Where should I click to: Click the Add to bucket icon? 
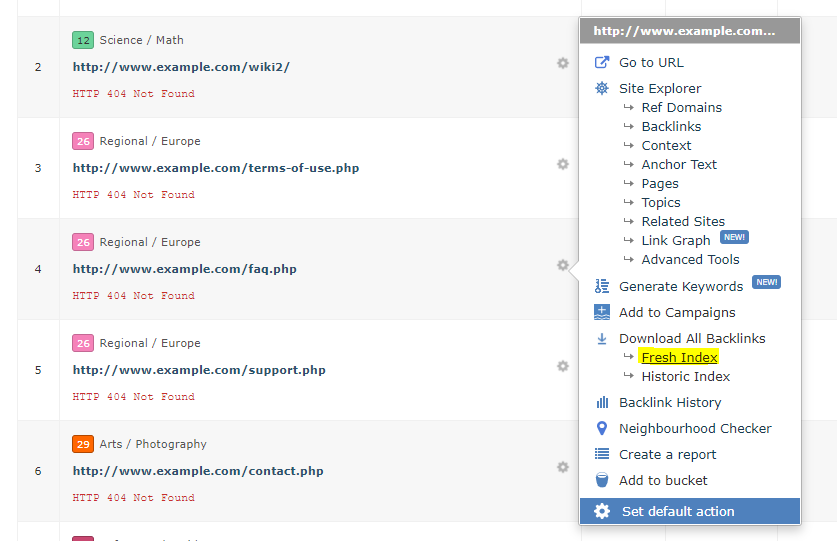click(602, 480)
